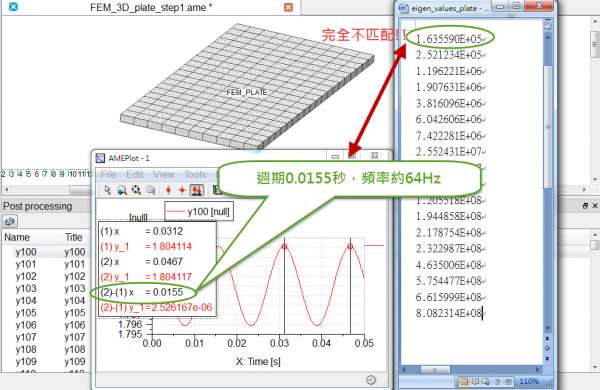Click the eigen_values document vertical scrollbar
Image resolution: width=600 pixels, height=390 pixels.
coord(548,176)
